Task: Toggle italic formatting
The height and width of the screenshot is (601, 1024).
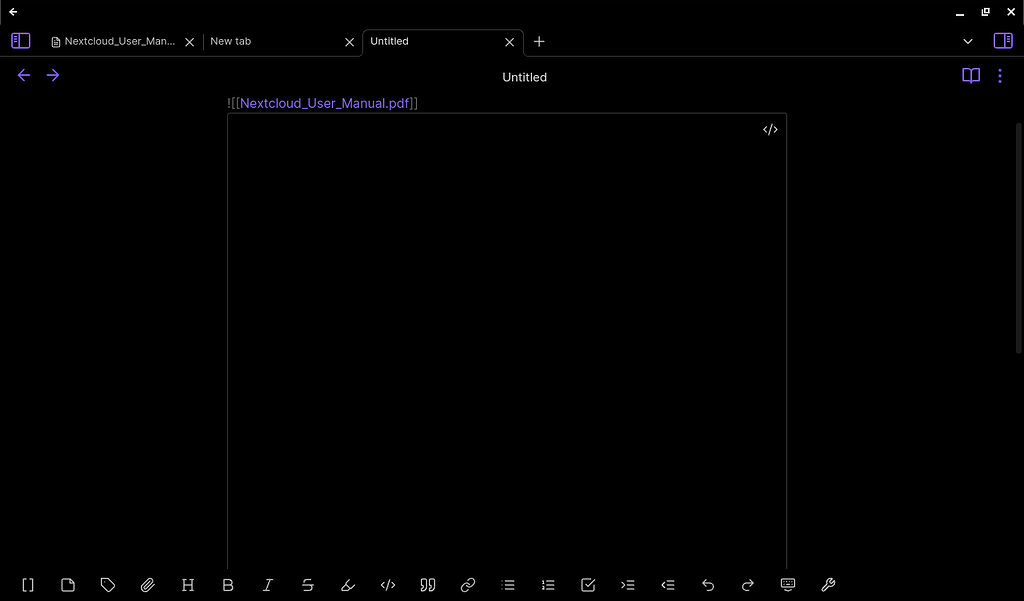Action: [x=267, y=585]
